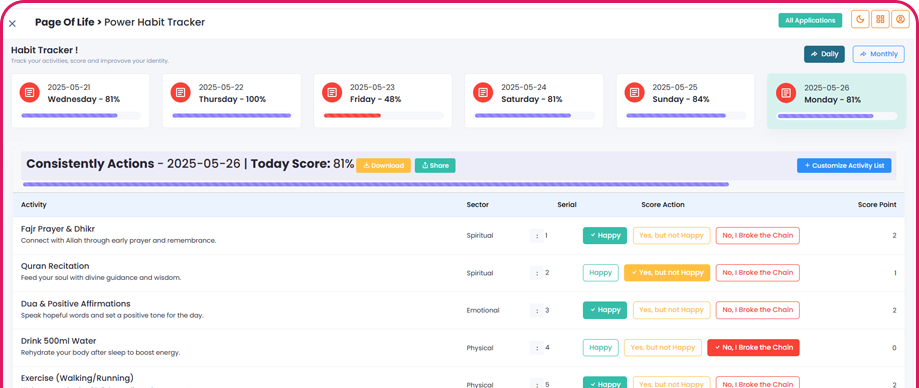Open the Thursday 100% day card
Viewport: 919px width, 388px height.
coord(232,100)
